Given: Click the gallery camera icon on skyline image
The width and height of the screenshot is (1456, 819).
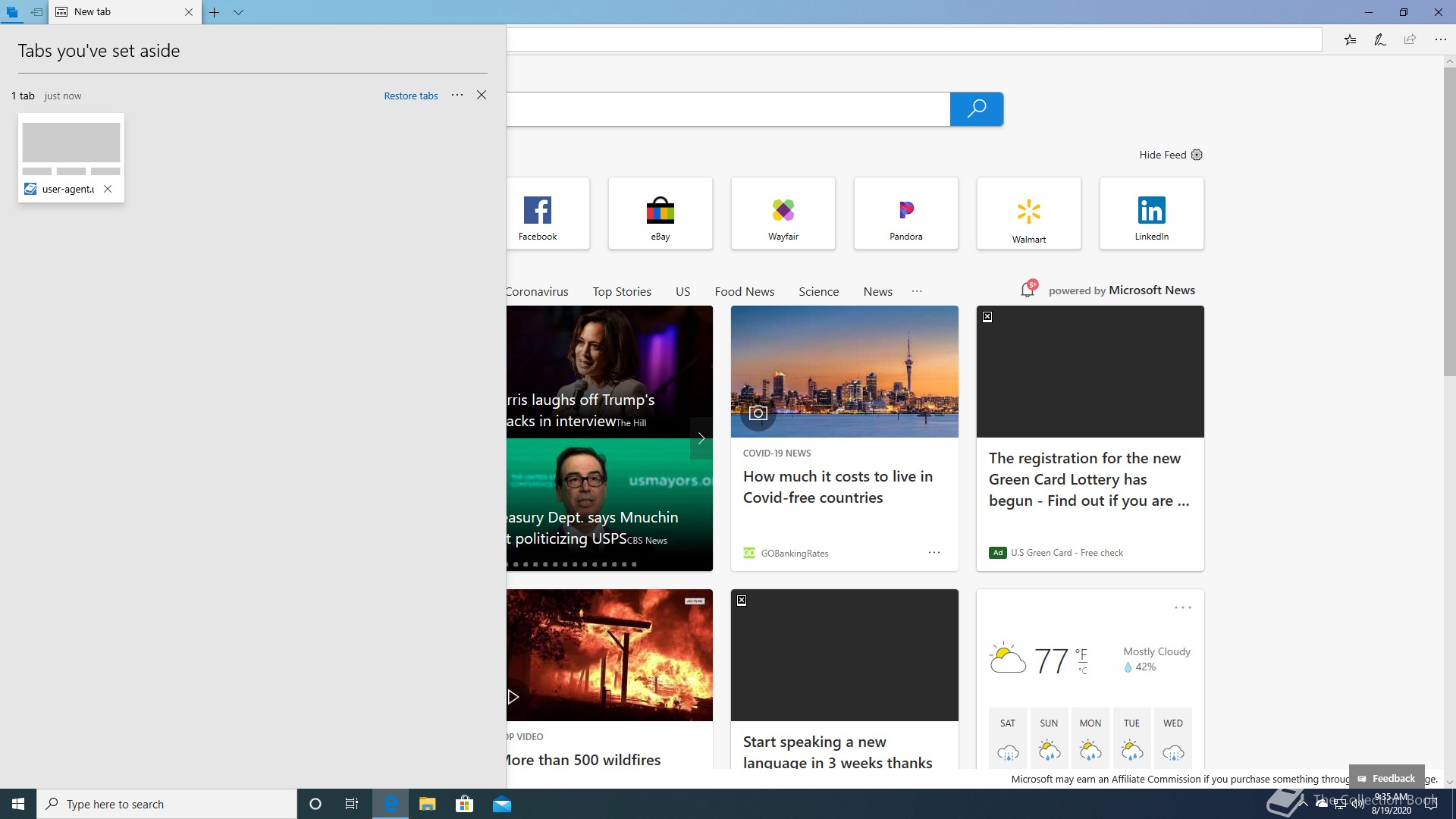Looking at the screenshot, I should point(758,413).
